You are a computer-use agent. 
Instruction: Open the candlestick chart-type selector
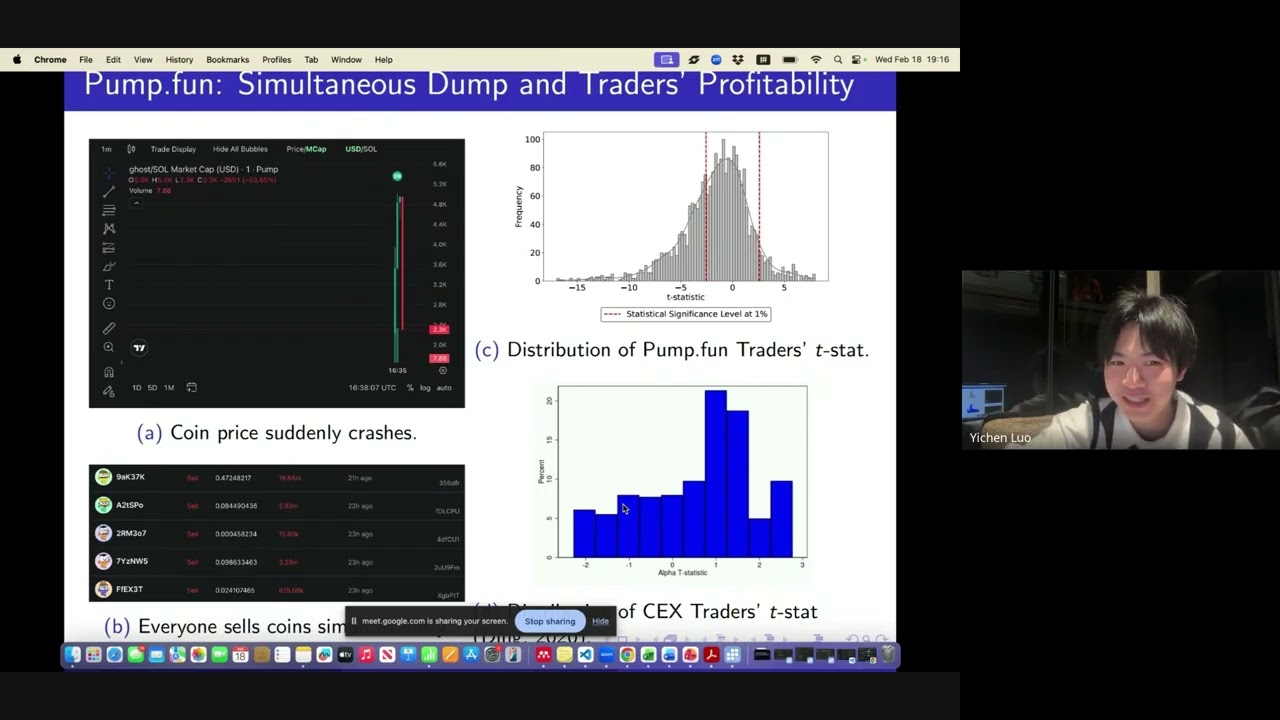pyautogui.click(x=131, y=149)
